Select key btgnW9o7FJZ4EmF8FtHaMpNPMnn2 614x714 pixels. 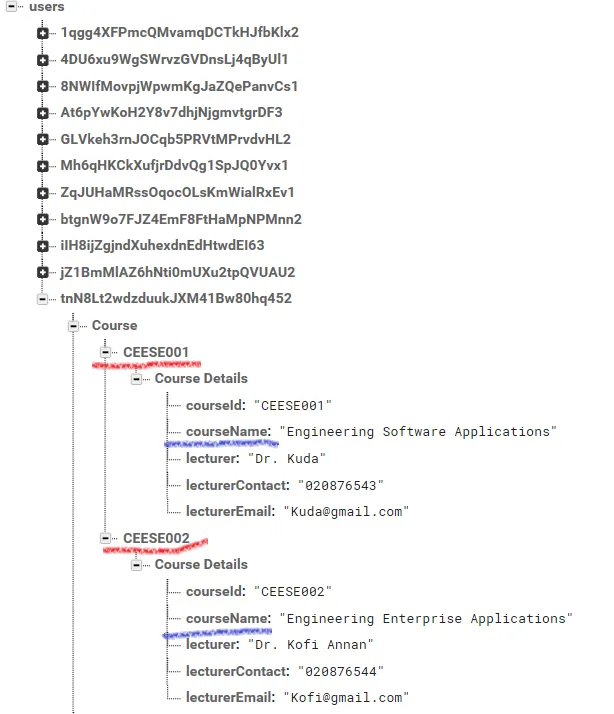click(x=181, y=219)
